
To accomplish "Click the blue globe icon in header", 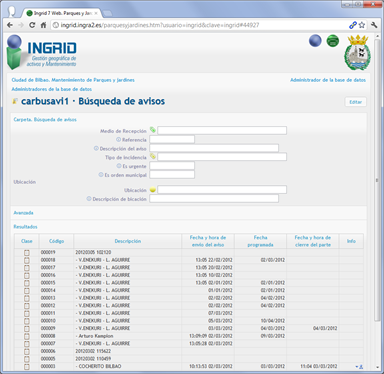I will tap(315, 41).
